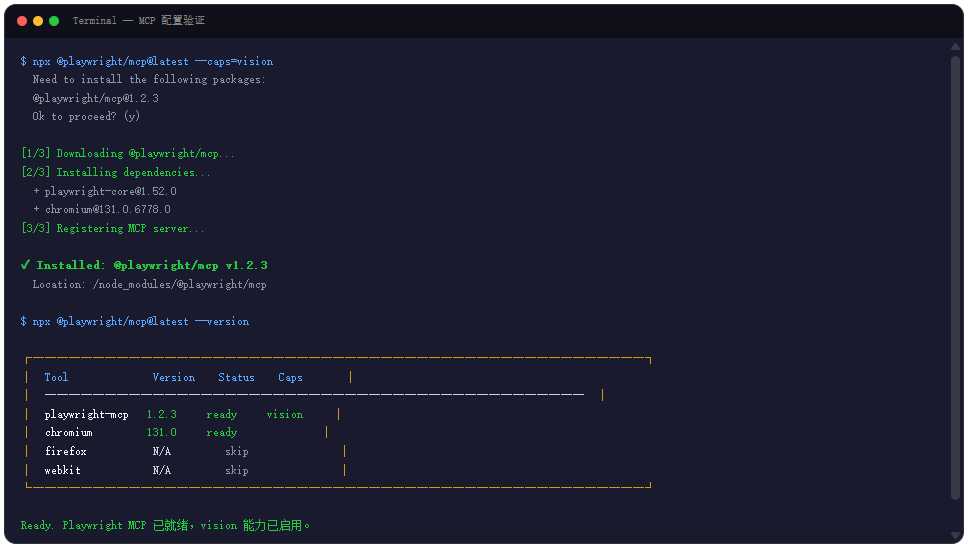Click the Version column header
The image size is (968, 550).
click(174, 377)
